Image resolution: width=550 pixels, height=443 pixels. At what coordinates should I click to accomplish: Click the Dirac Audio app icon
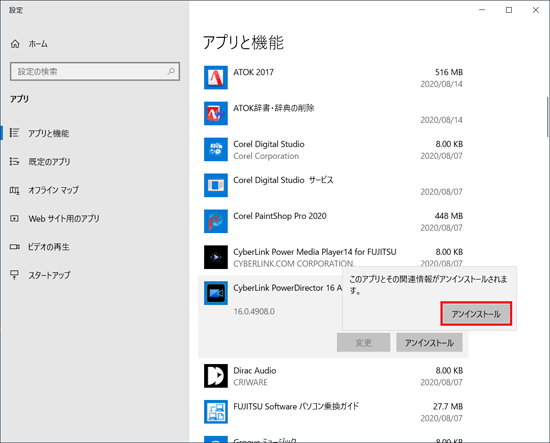tap(216, 376)
